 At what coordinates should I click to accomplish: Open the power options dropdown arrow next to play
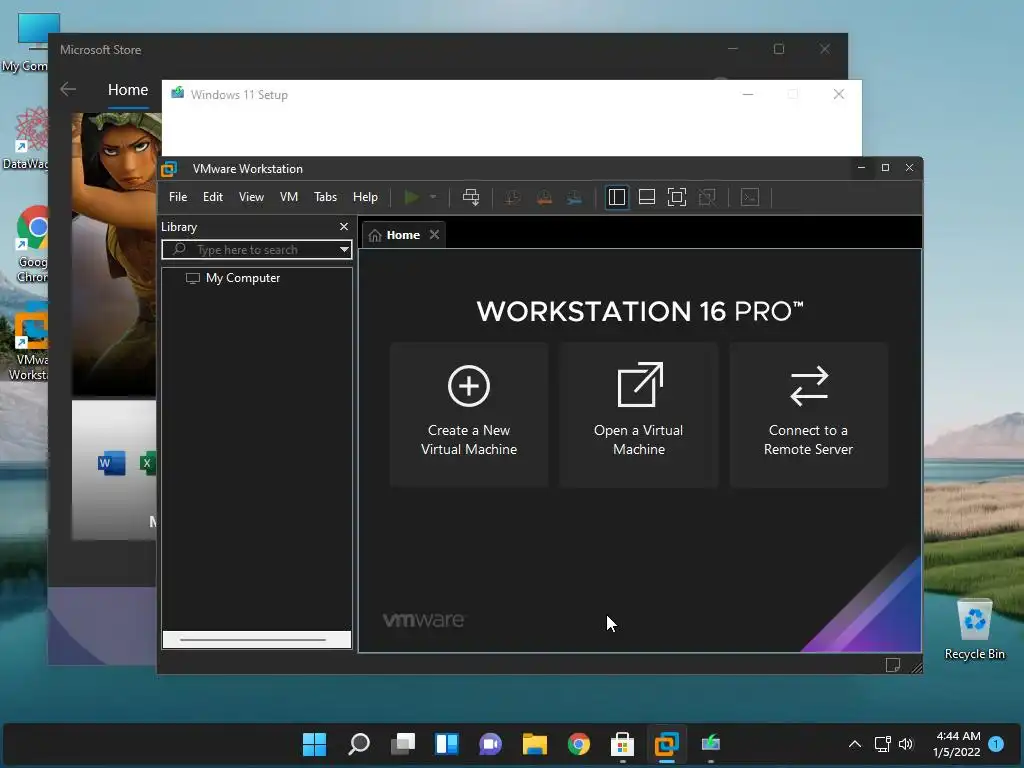(x=432, y=197)
